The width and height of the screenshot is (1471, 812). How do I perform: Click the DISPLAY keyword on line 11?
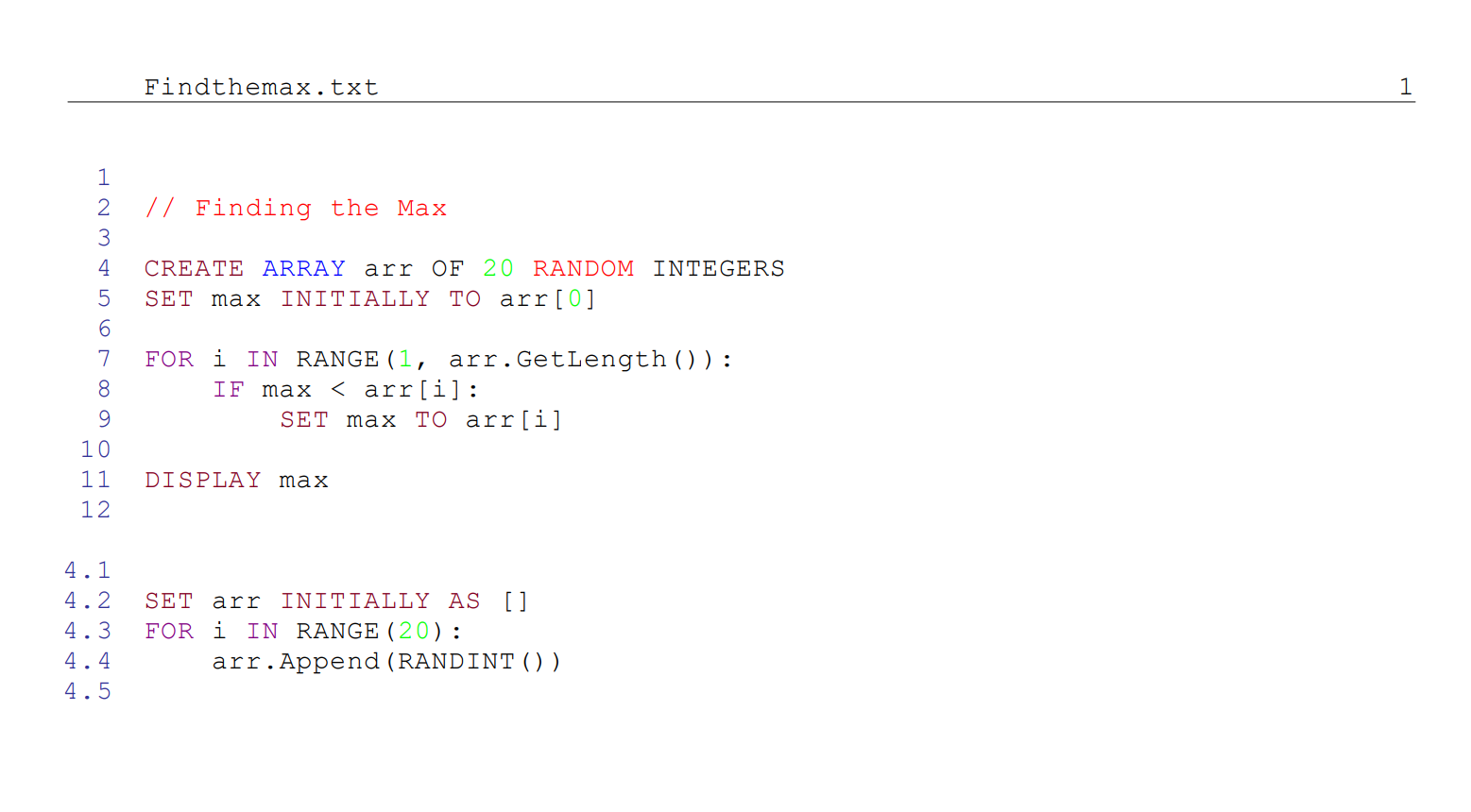click(202, 481)
